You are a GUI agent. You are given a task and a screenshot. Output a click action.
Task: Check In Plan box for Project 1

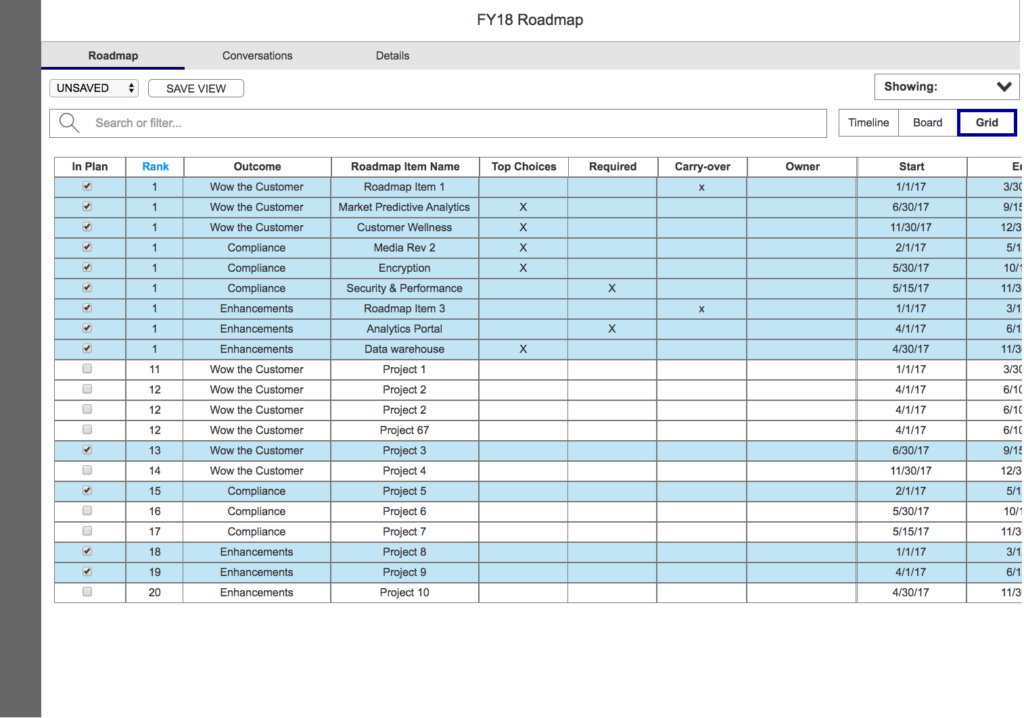(x=87, y=369)
